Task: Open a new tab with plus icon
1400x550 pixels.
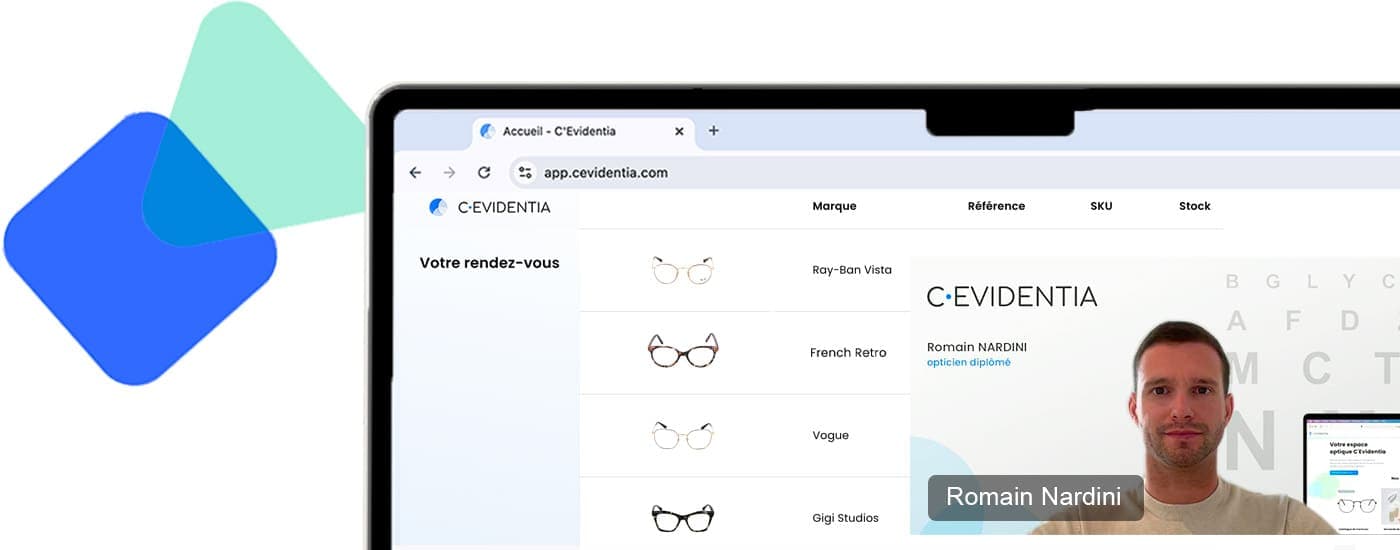Action: [713, 131]
